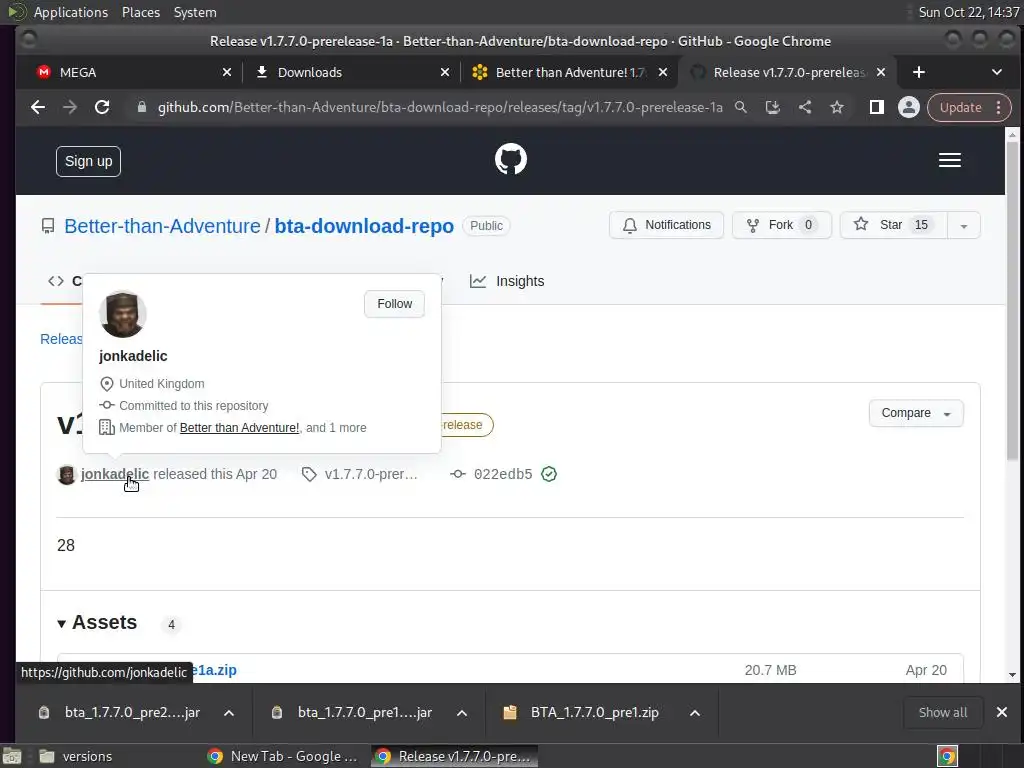Click the Chrome icon in system tray

[x=948, y=756]
